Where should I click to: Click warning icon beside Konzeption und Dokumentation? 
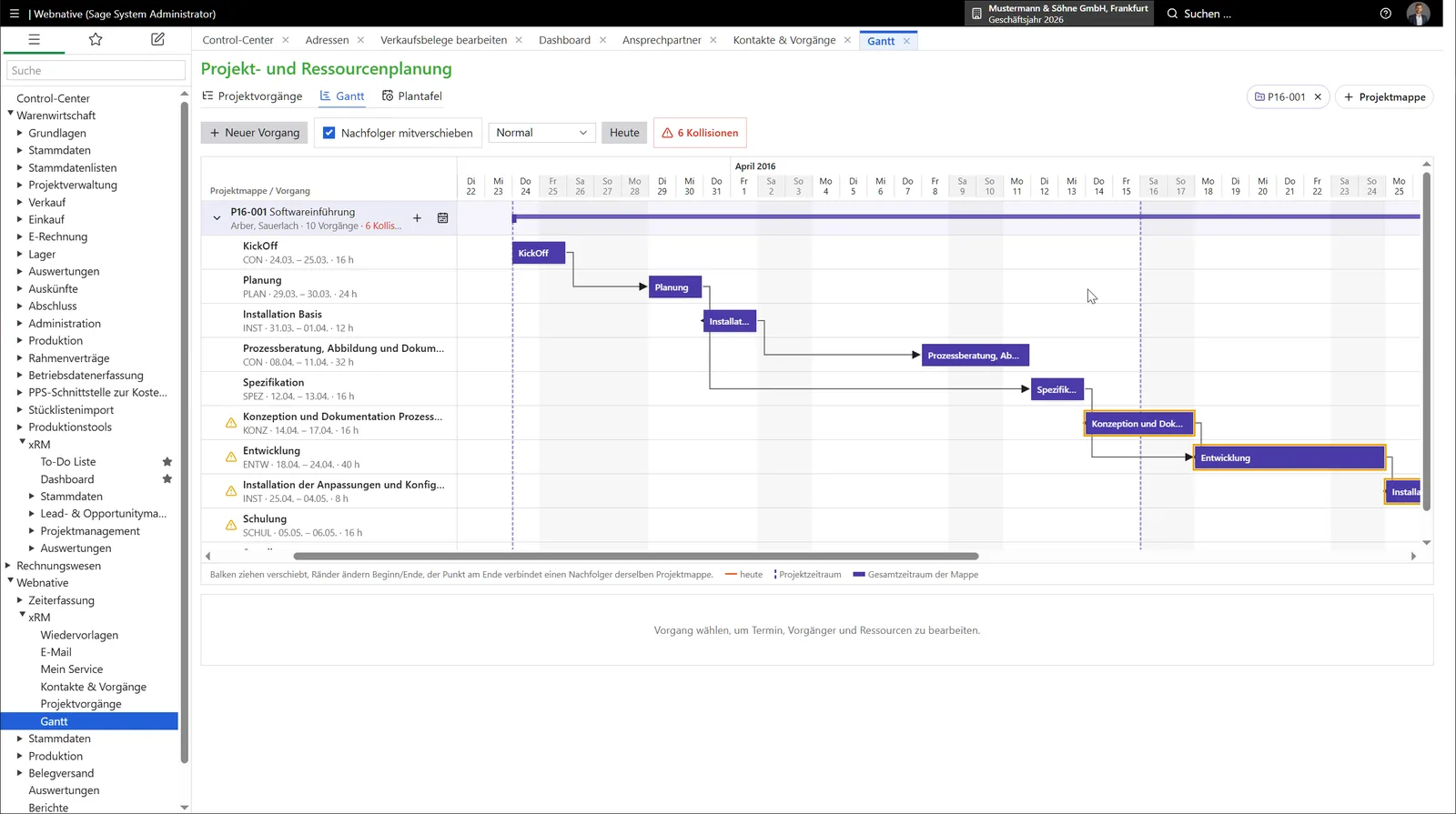[231, 423]
